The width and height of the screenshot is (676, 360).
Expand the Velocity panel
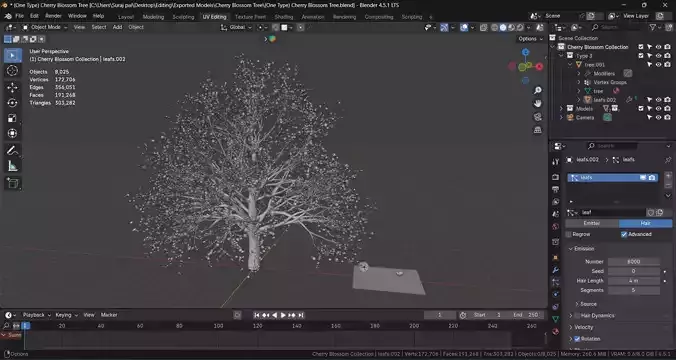(x=571, y=327)
